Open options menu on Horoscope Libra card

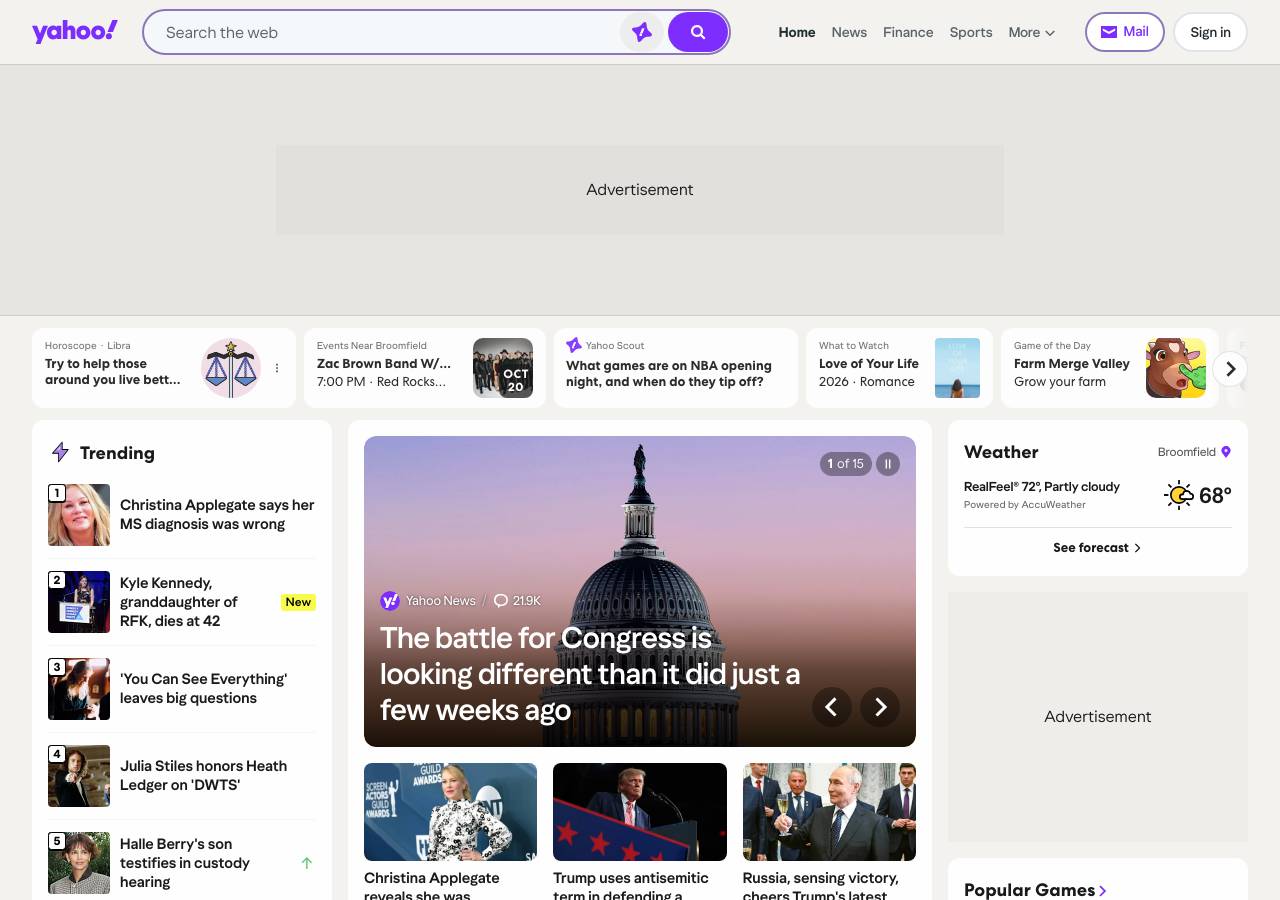point(277,368)
